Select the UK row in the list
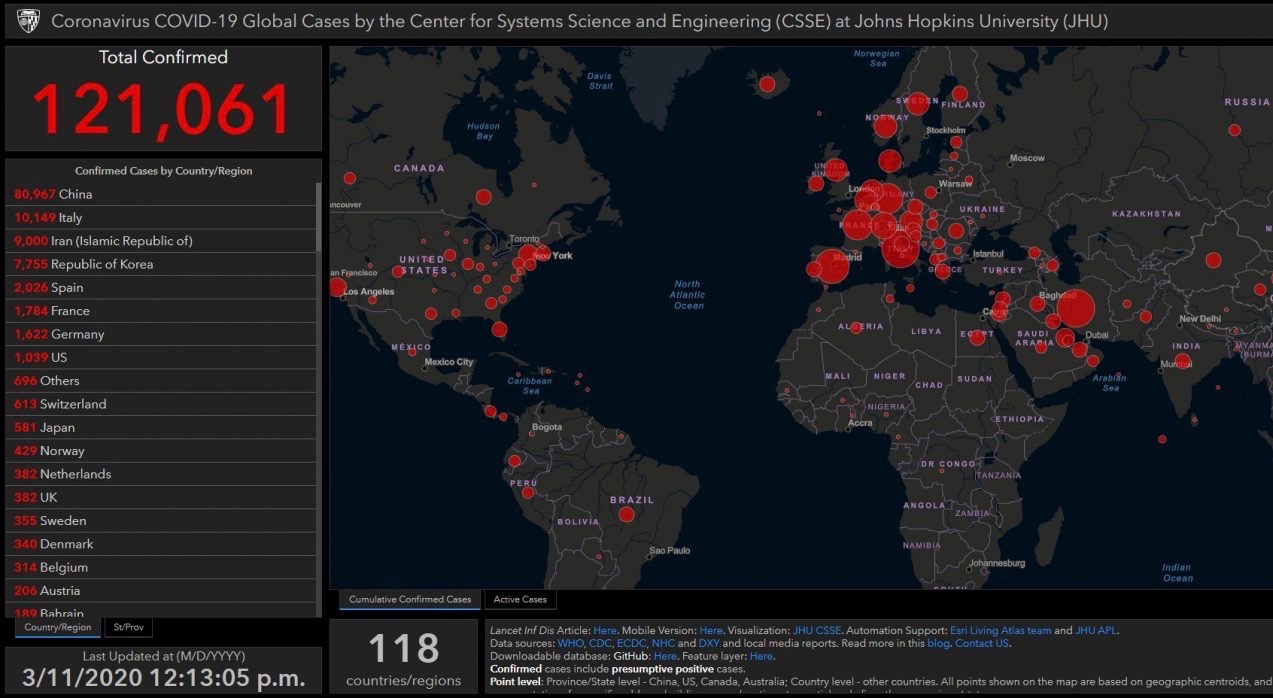 coord(160,497)
